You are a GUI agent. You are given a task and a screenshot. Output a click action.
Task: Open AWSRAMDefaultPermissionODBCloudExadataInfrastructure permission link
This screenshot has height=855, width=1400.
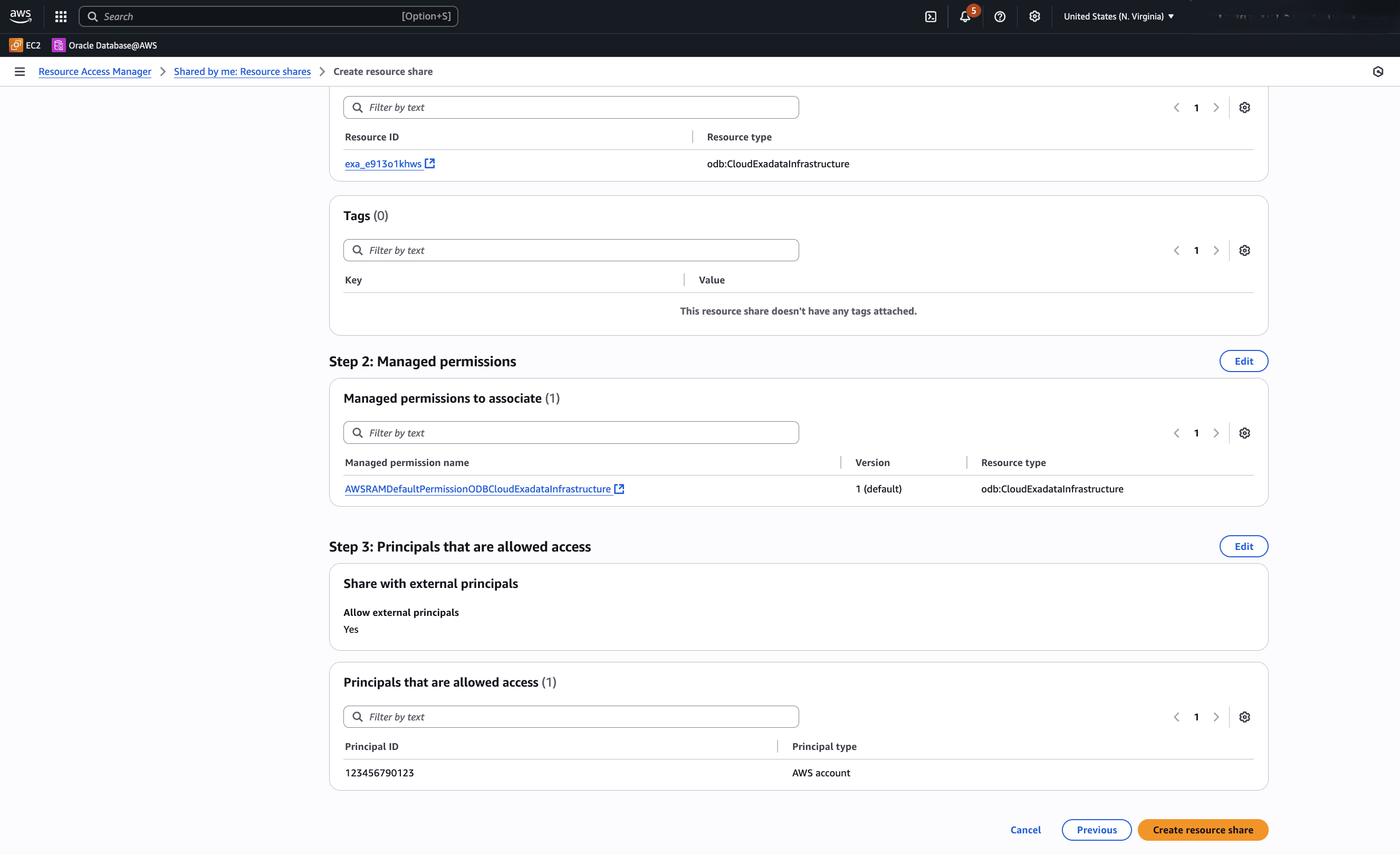pos(478,489)
